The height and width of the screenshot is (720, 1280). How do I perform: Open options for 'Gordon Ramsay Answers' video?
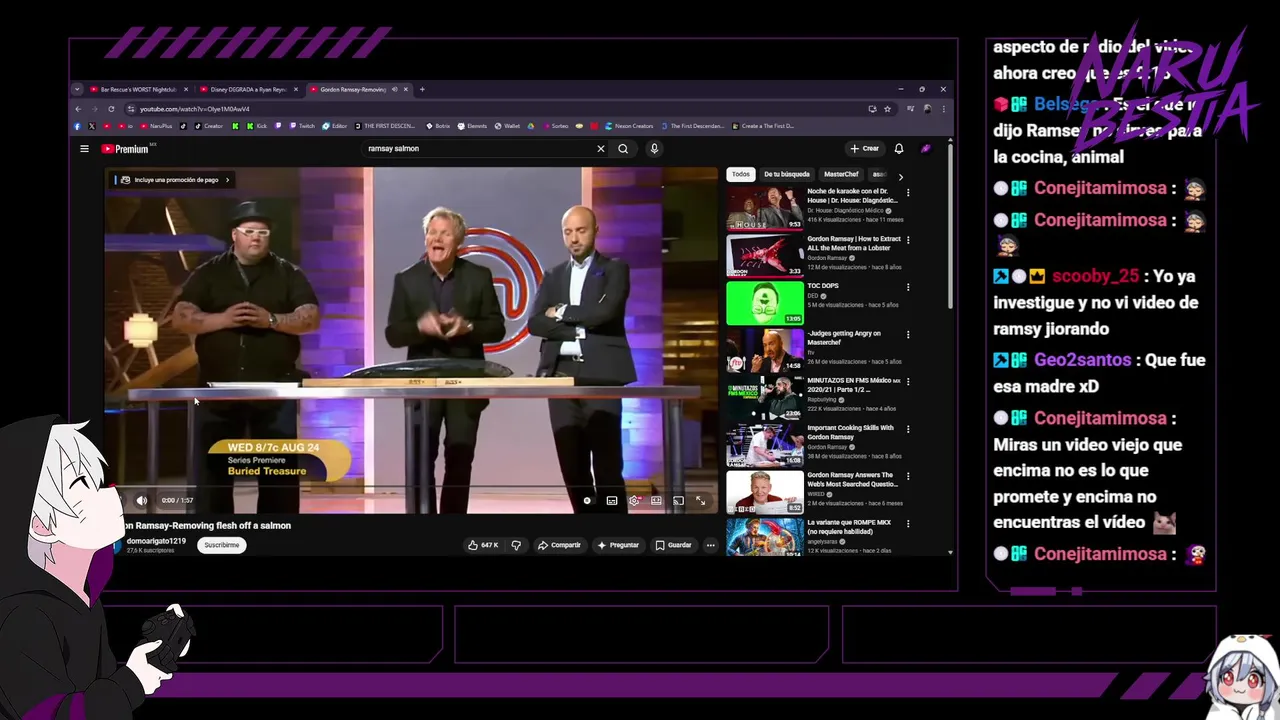tap(908, 476)
